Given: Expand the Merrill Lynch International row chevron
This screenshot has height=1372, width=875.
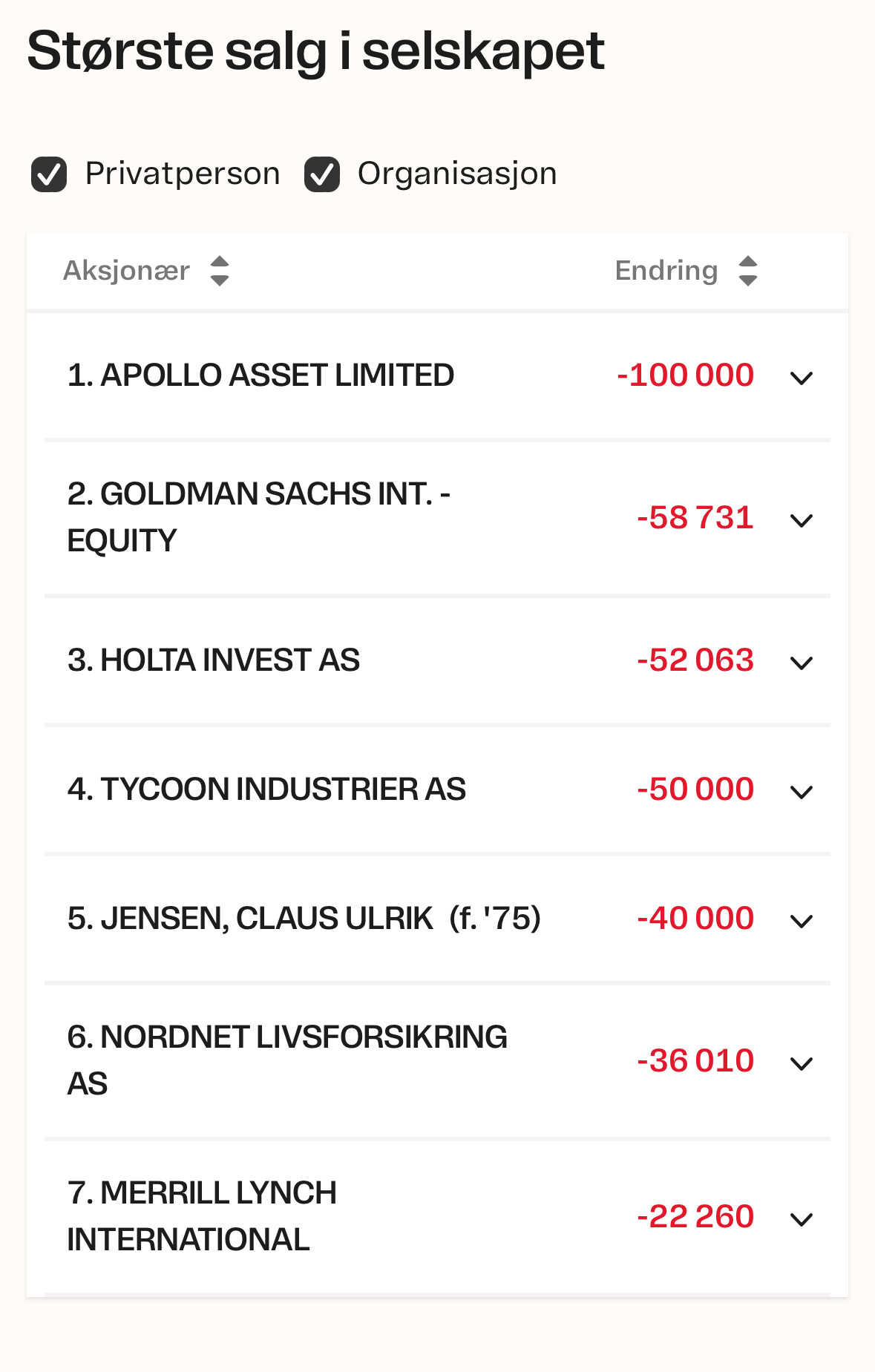Looking at the screenshot, I should pyautogui.click(x=802, y=1220).
